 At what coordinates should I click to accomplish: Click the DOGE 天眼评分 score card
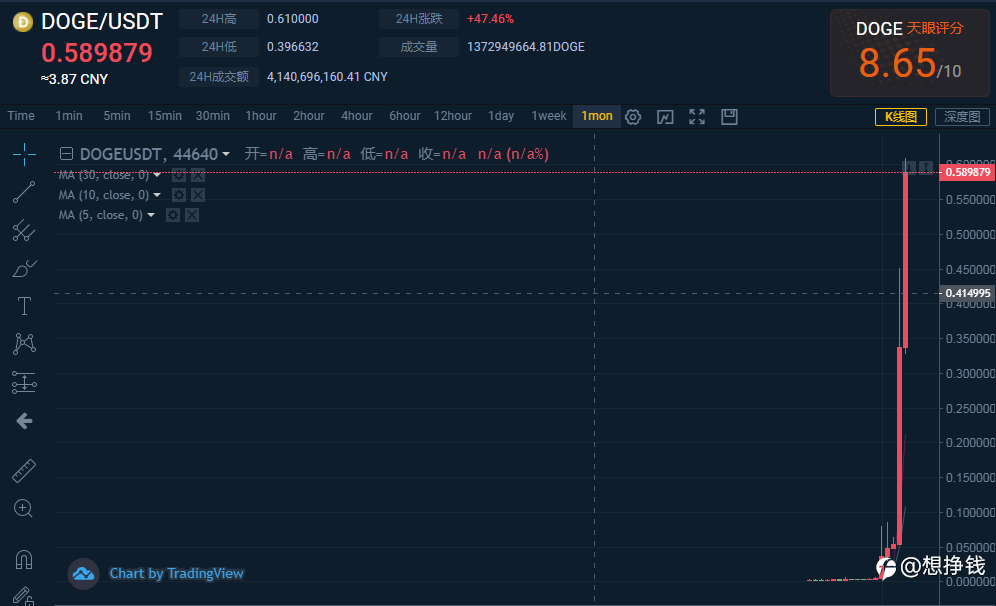tap(910, 53)
